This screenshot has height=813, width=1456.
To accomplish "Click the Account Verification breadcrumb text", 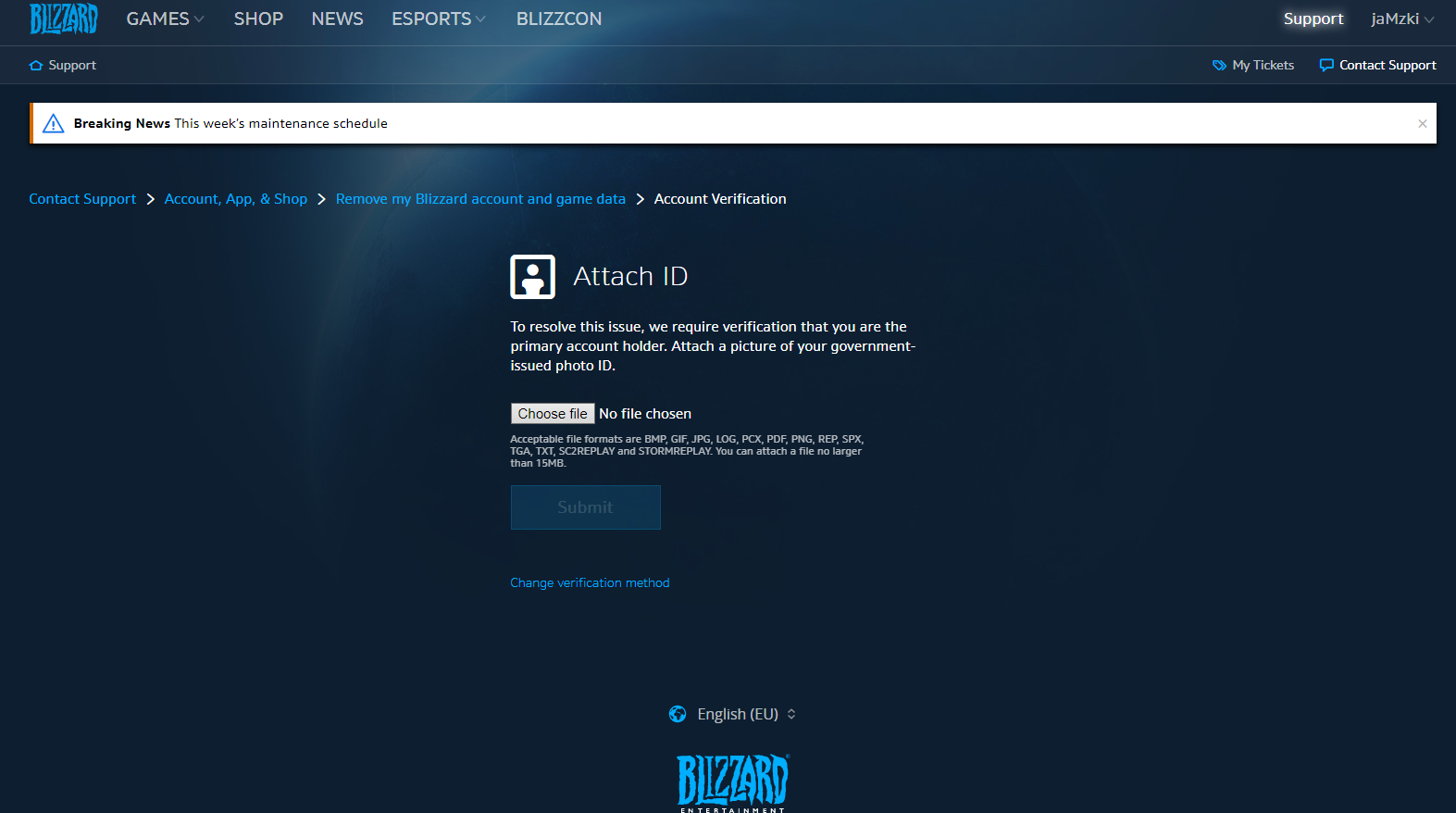I will pos(720,199).
